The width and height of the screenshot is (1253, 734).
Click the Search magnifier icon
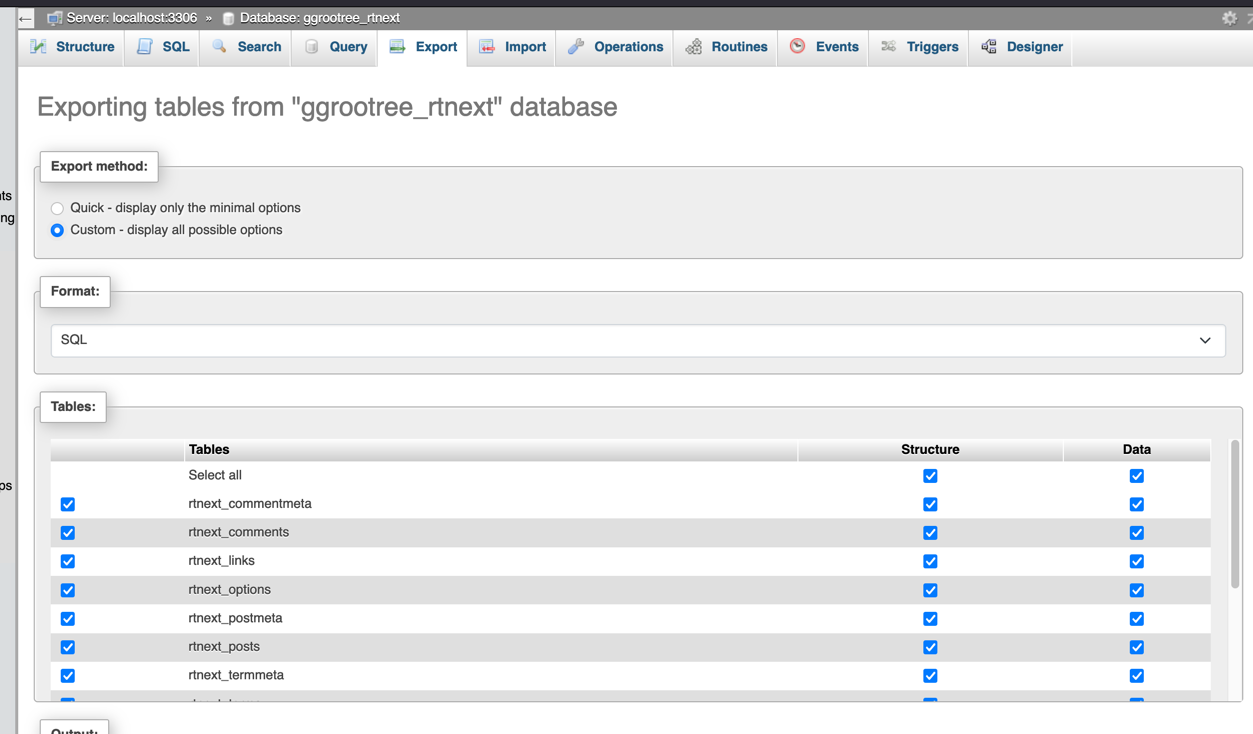point(220,47)
